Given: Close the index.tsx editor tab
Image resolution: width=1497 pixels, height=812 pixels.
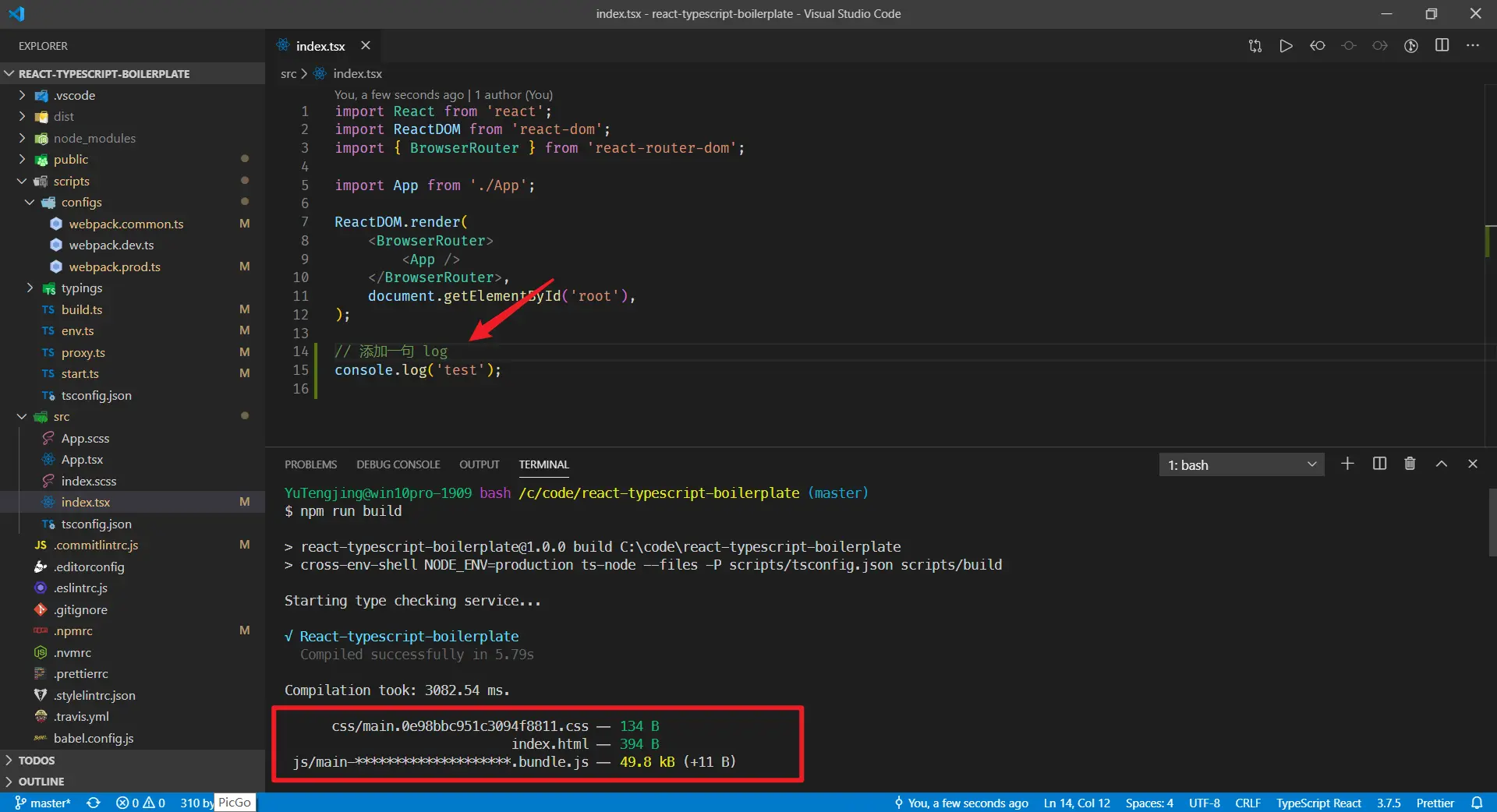Looking at the screenshot, I should click(366, 46).
